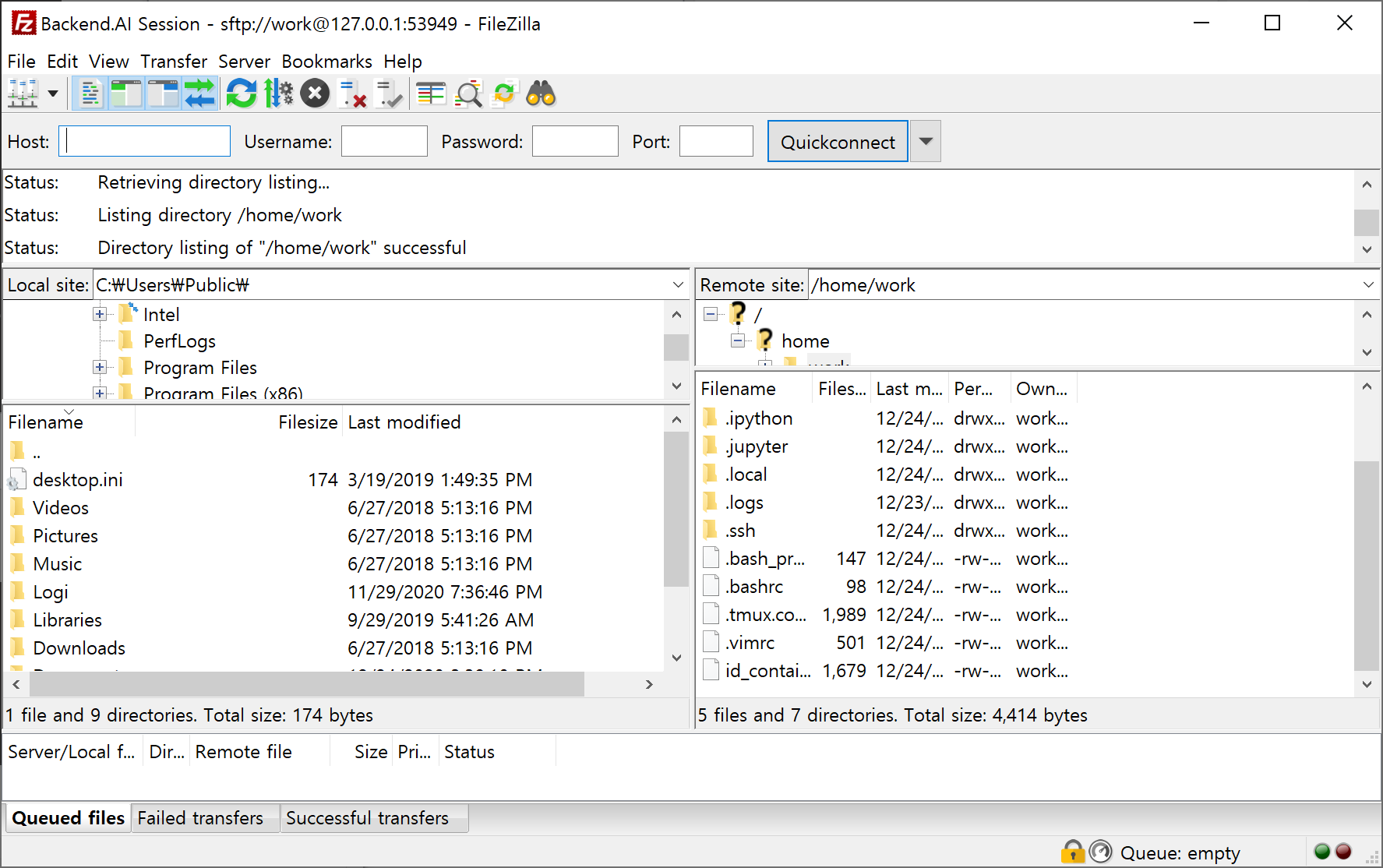Open the View menu
1383x868 pixels.
coord(109,62)
